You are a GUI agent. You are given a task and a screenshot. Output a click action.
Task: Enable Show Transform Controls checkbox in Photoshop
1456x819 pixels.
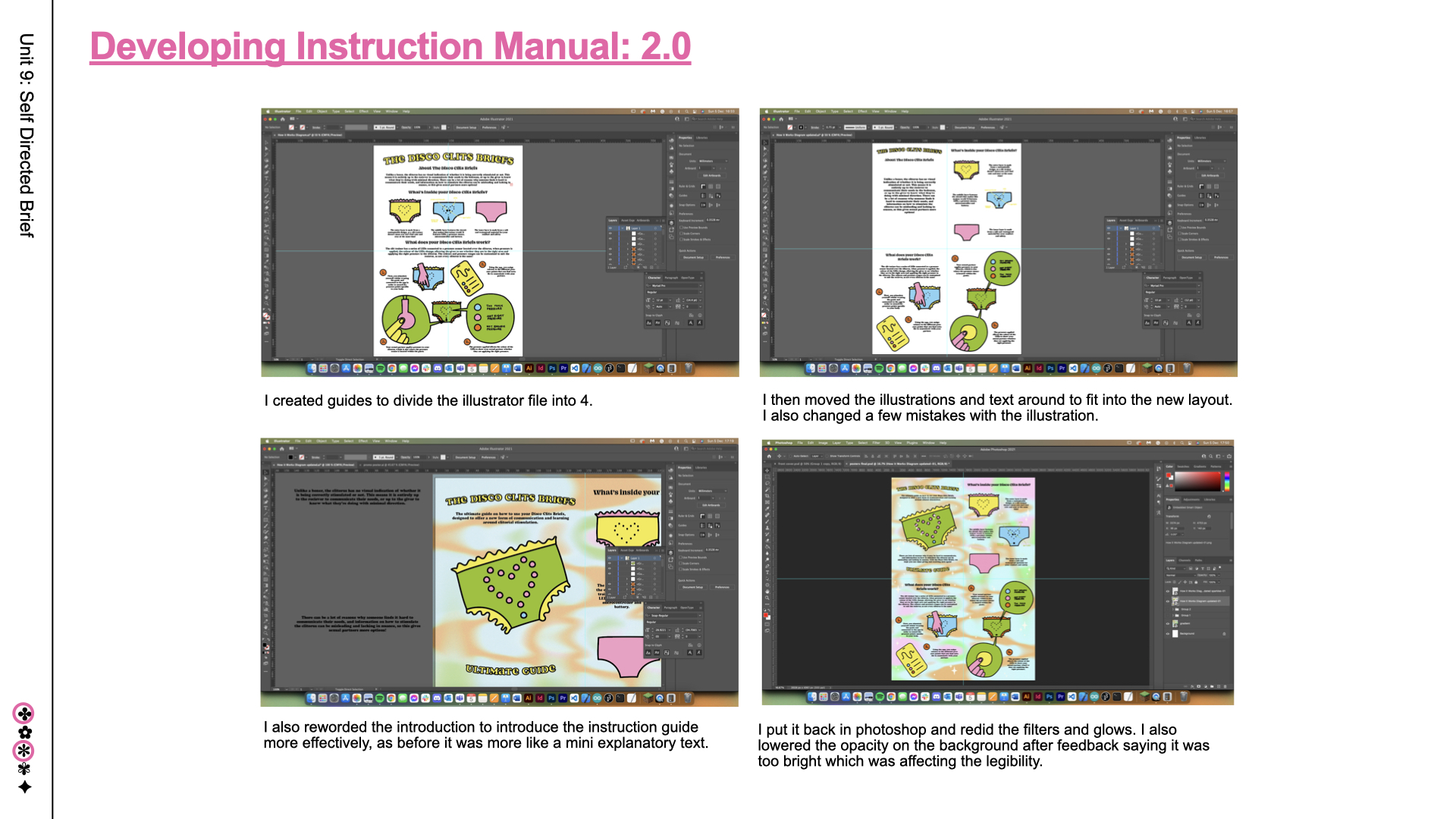pyautogui.click(x=827, y=456)
